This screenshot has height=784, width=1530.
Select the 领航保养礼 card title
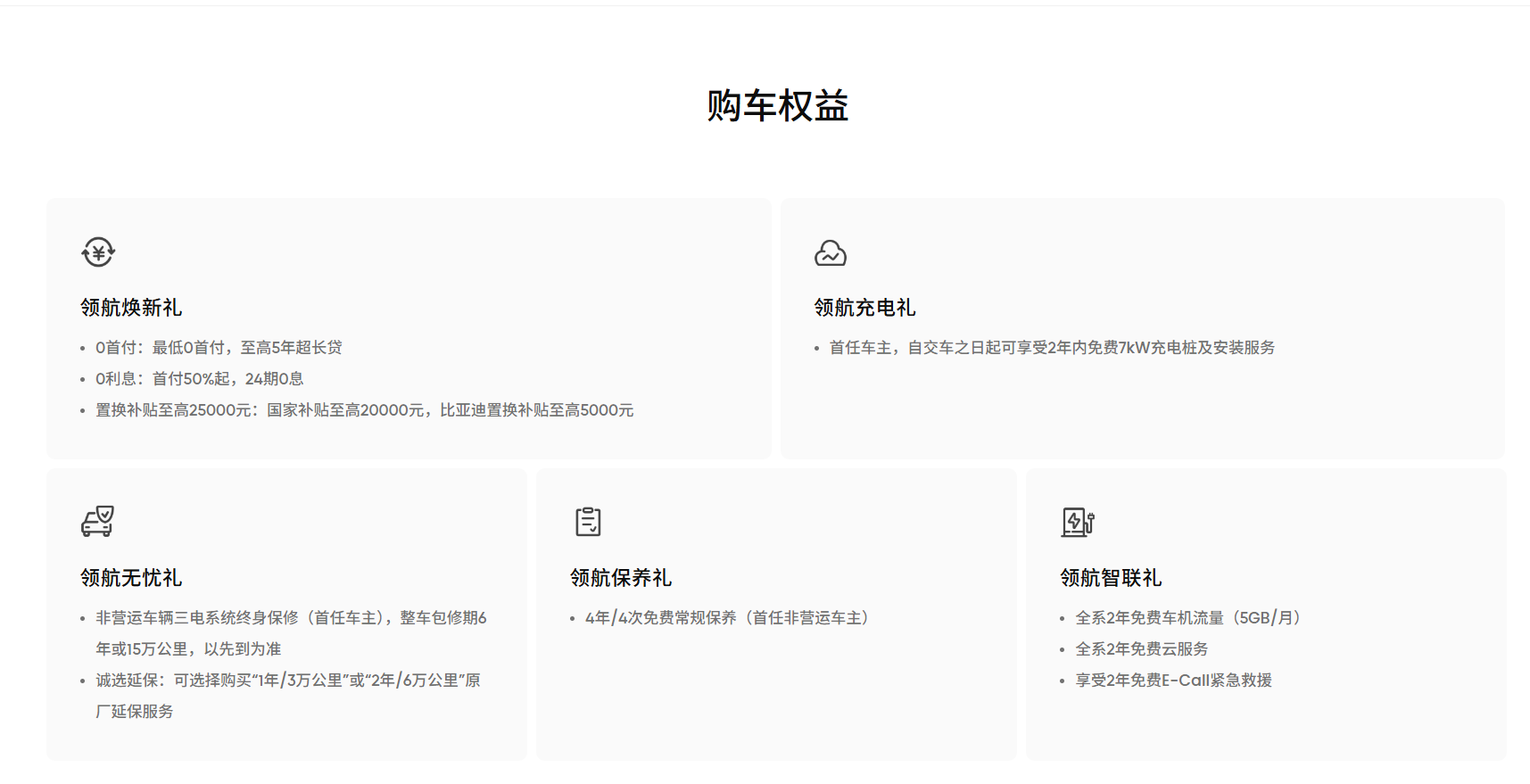point(621,578)
